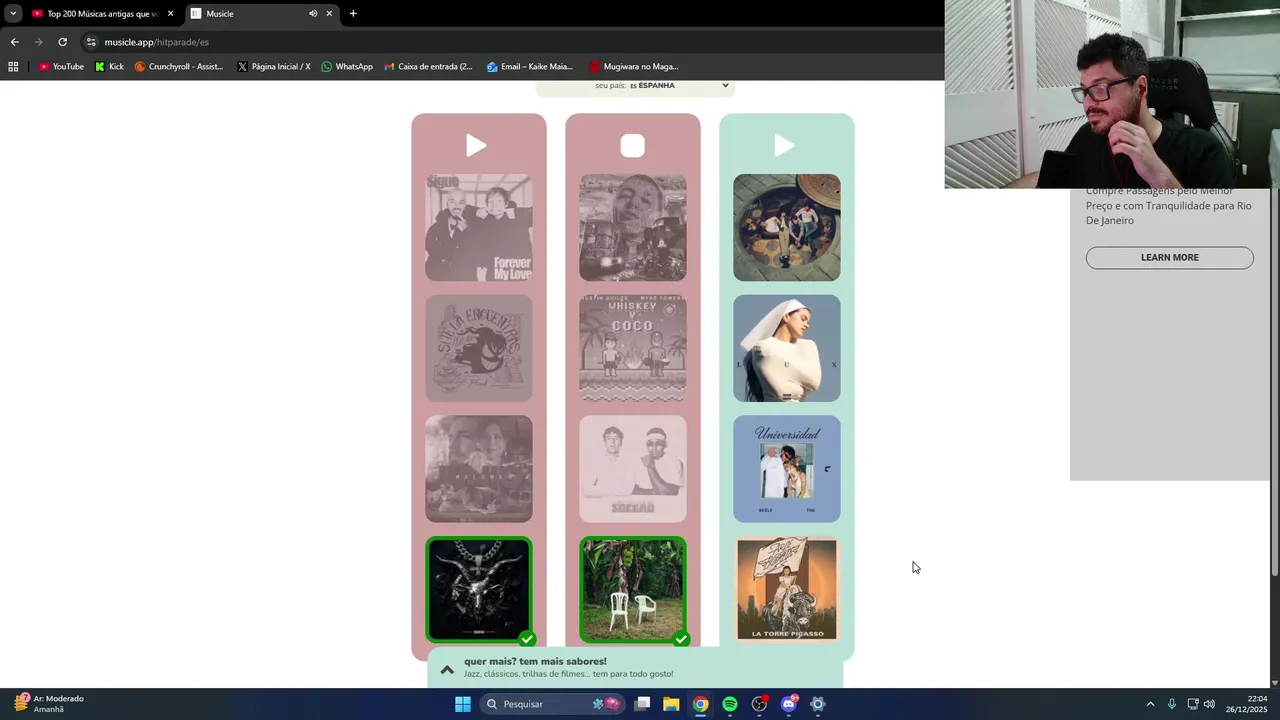Open the tab search dropdown
Image resolution: width=1280 pixels, height=720 pixels.
[x=13, y=14]
